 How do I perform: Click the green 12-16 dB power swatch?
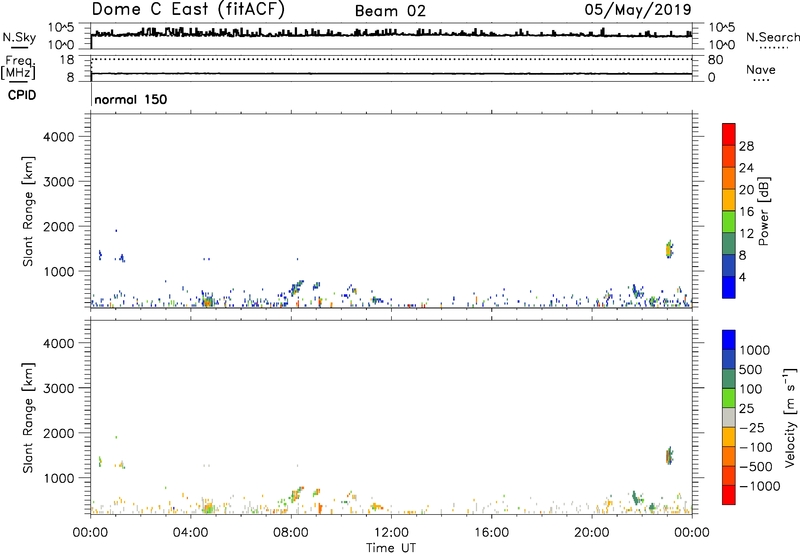tap(729, 221)
